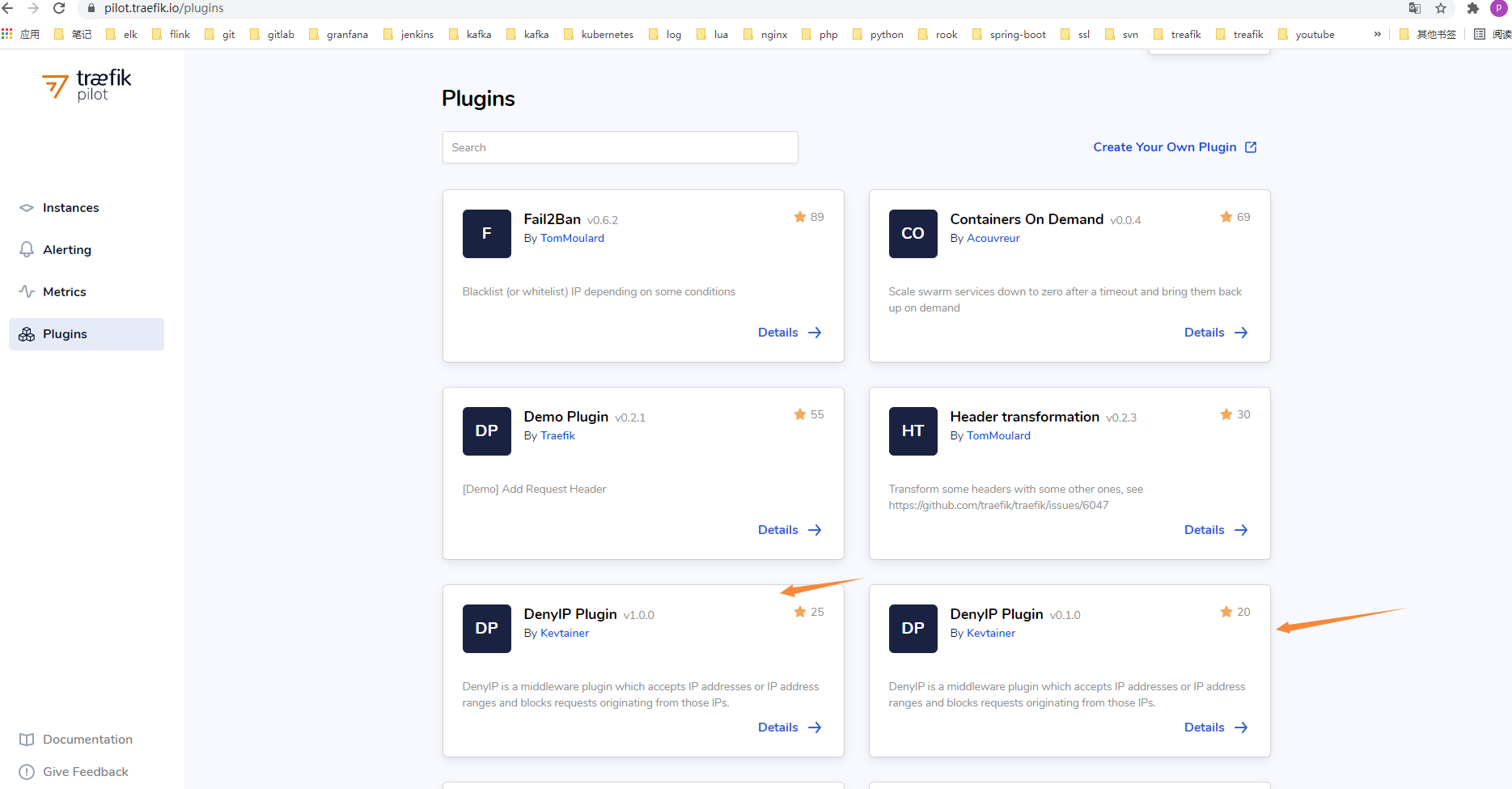The height and width of the screenshot is (789, 1512).
Task: Bookmark this page with star icon
Action: coord(1441,8)
